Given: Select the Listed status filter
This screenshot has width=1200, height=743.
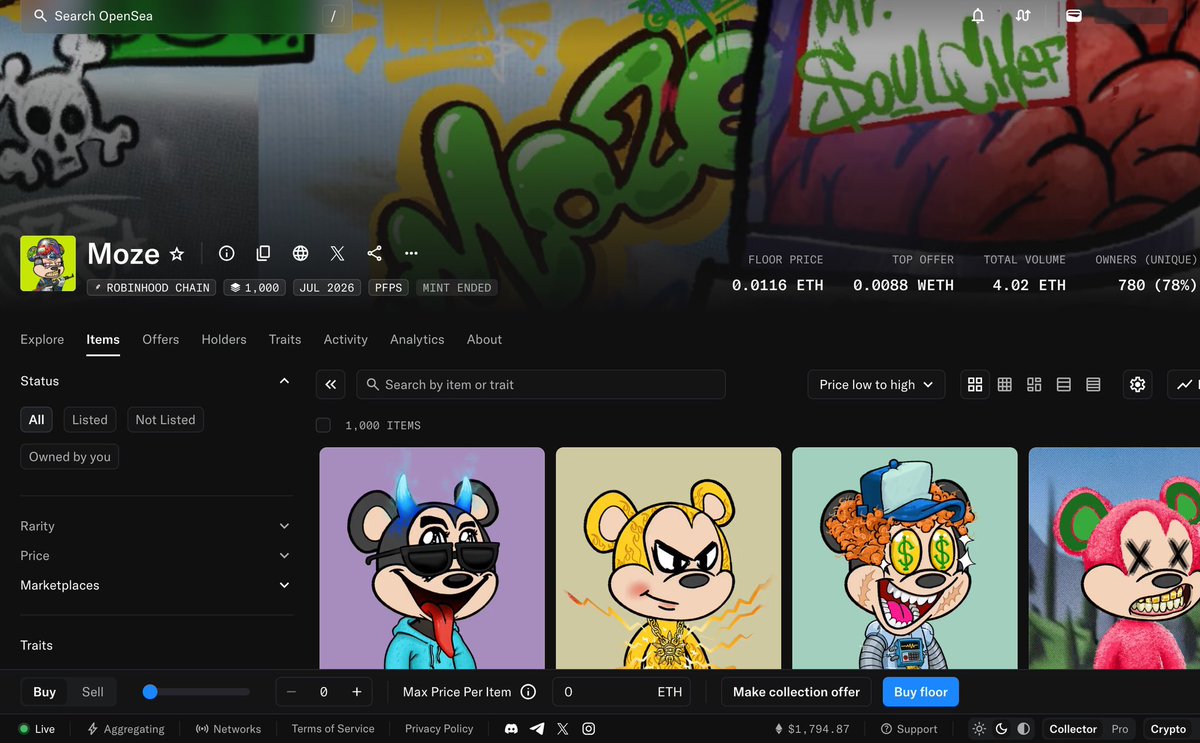Looking at the screenshot, I should click(x=90, y=420).
